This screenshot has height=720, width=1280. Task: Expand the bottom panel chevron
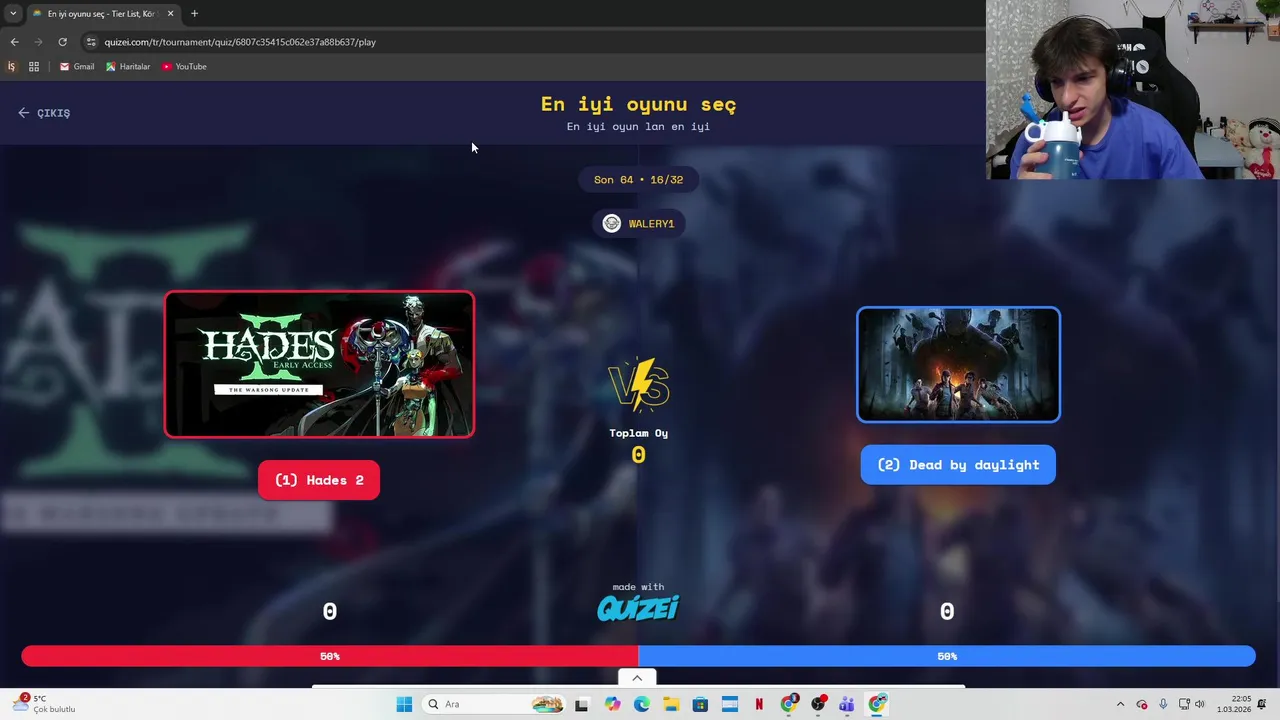click(637, 678)
